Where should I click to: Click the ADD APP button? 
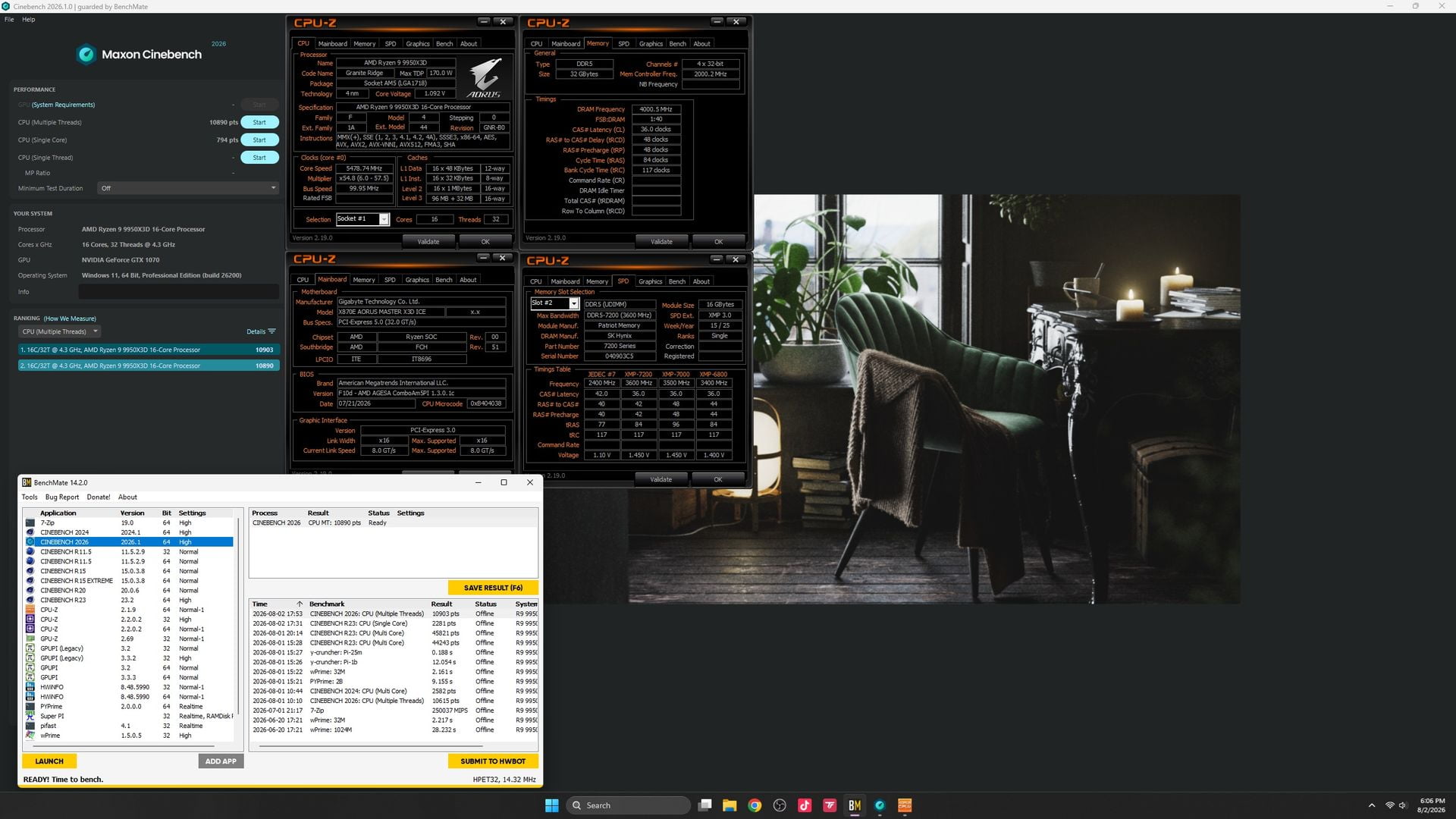(x=221, y=761)
